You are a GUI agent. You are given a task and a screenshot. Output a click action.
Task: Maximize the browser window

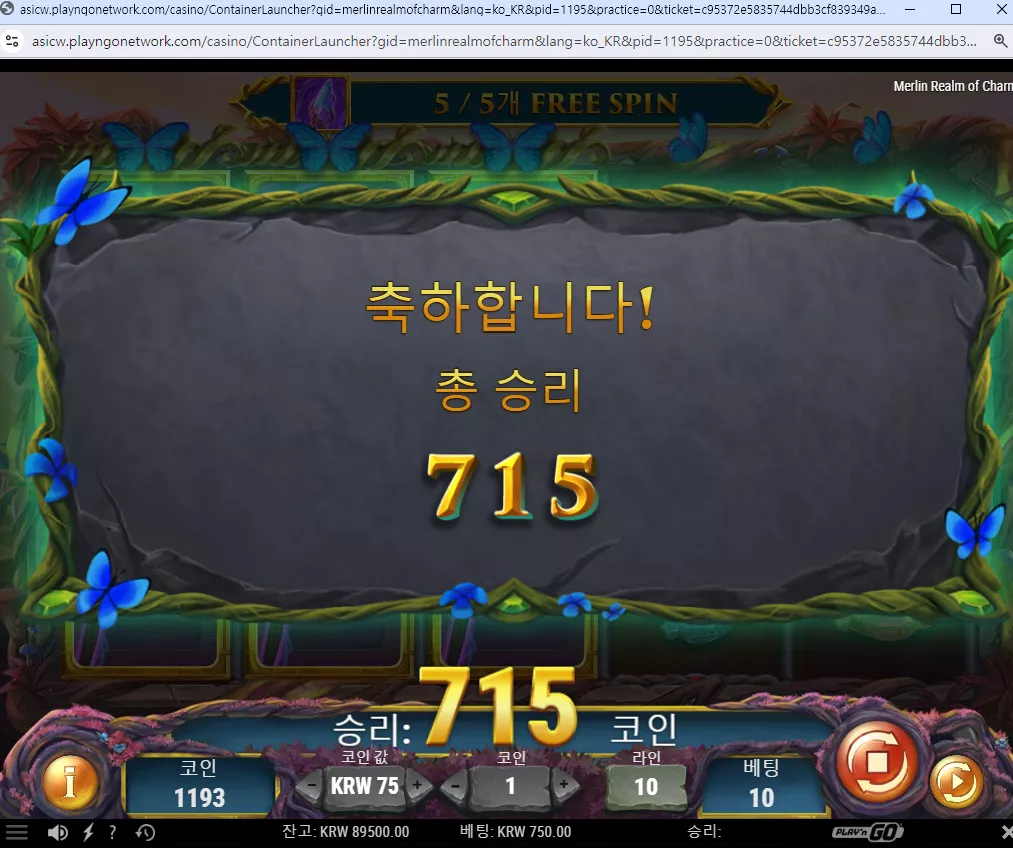click(x=956, y=10)
